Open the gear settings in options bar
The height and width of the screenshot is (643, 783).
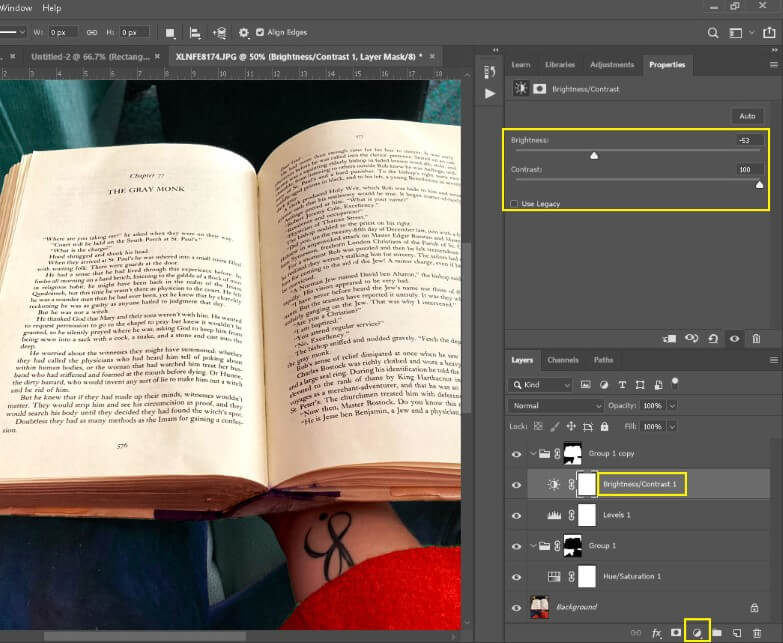coord(243,33)
